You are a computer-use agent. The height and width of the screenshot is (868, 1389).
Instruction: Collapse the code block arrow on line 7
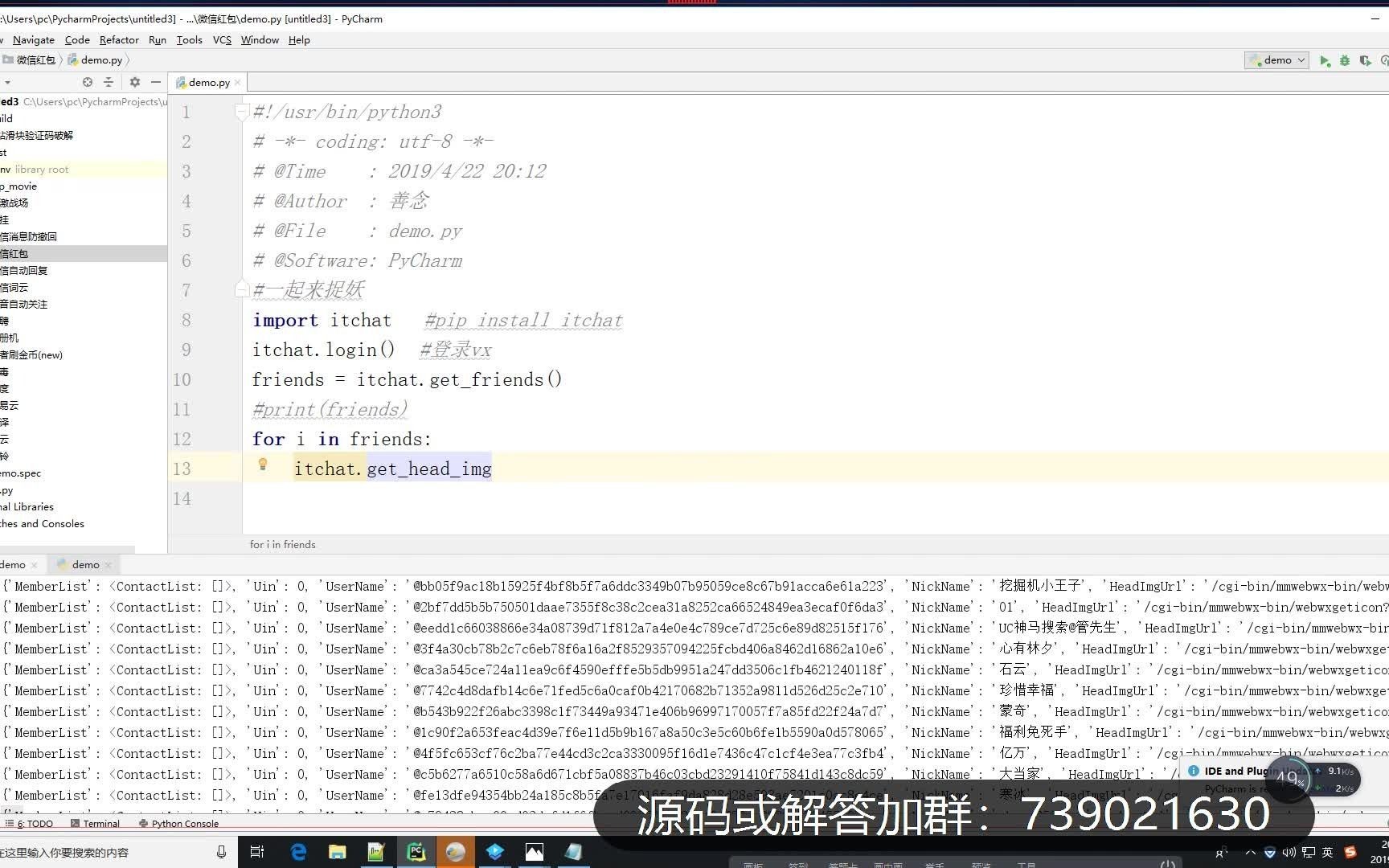point(241,289)
